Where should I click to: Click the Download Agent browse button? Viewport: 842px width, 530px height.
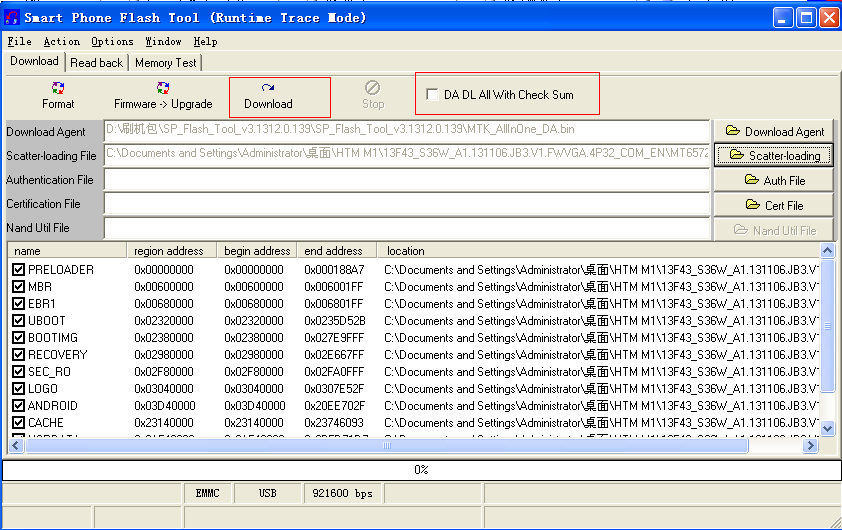click(774, 131)
